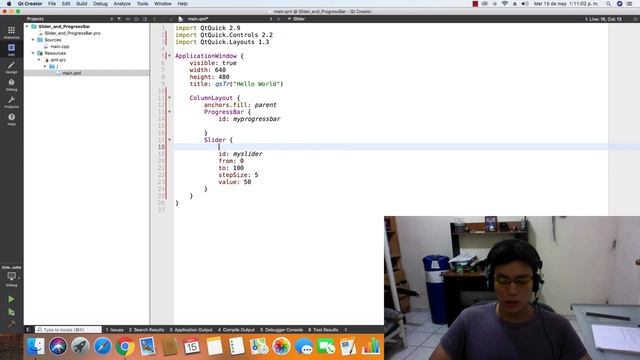
Task: Switch to Edit mode
Action: pos(11,50)
